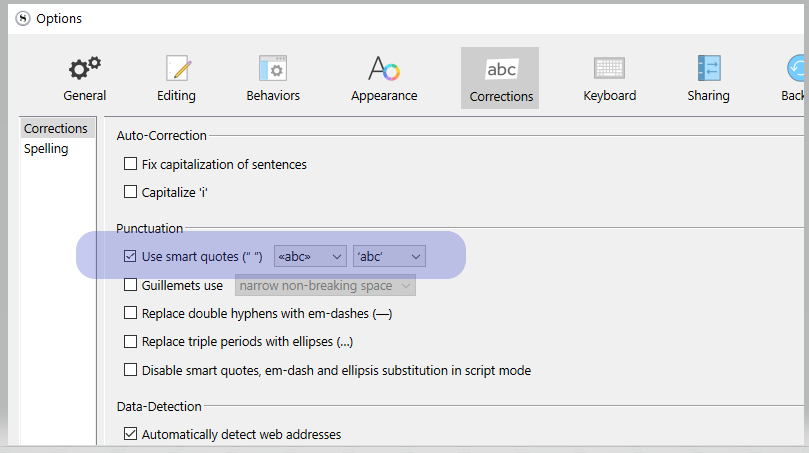Open the Keyboard options icon

[609, 68]
